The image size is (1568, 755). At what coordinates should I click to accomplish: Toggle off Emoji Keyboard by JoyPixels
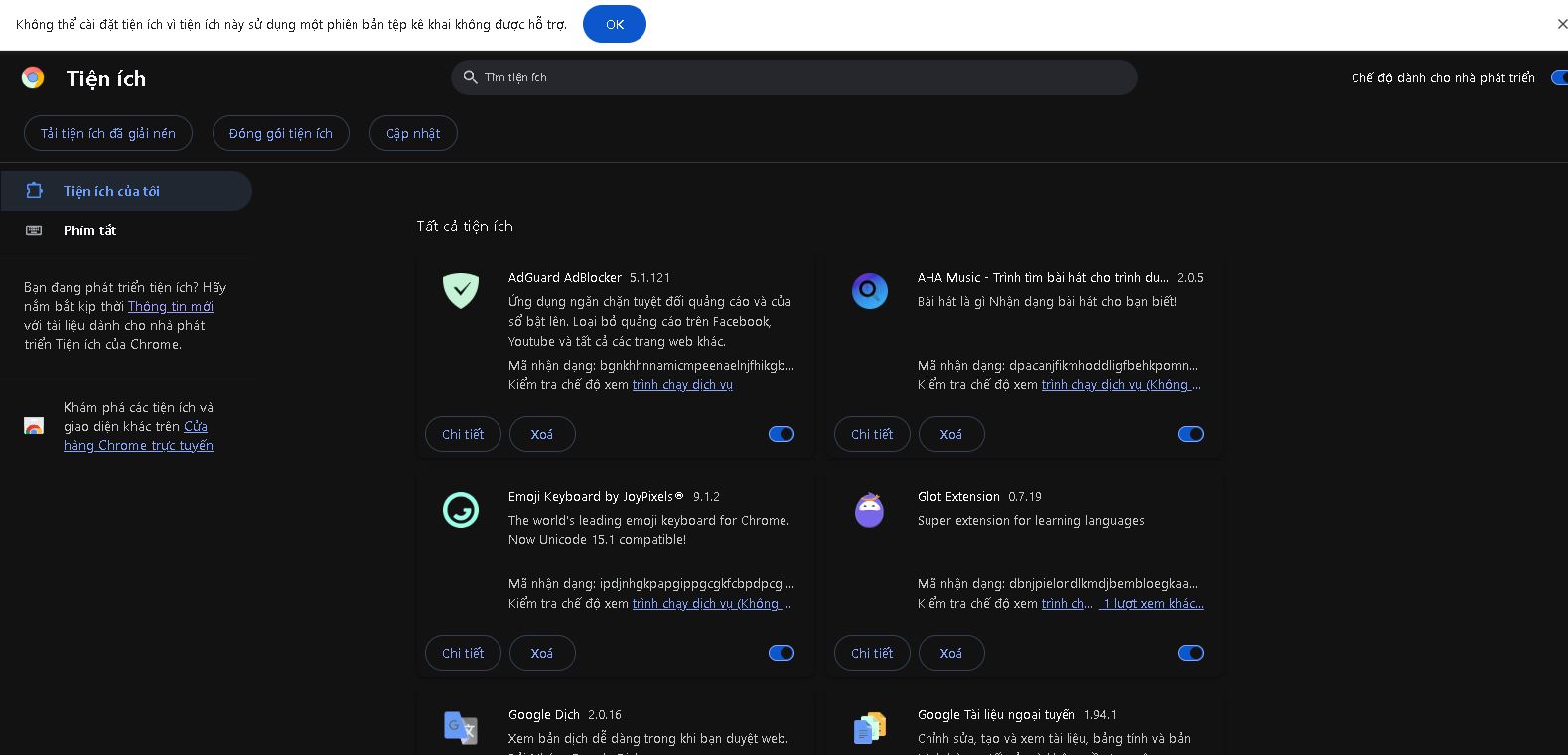782,653
